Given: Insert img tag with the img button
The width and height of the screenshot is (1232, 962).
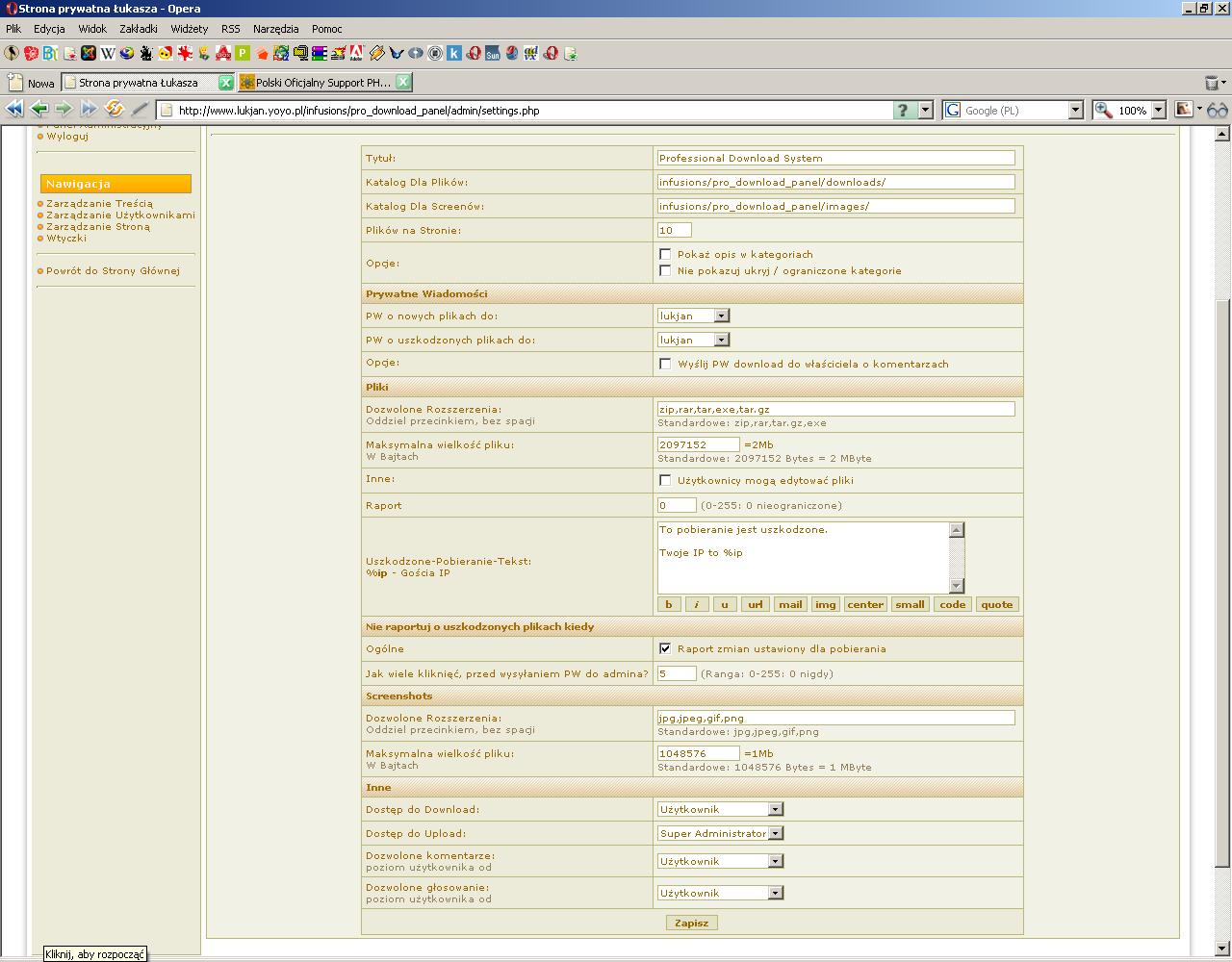Looking at the screenshot, I should (825, 604).
